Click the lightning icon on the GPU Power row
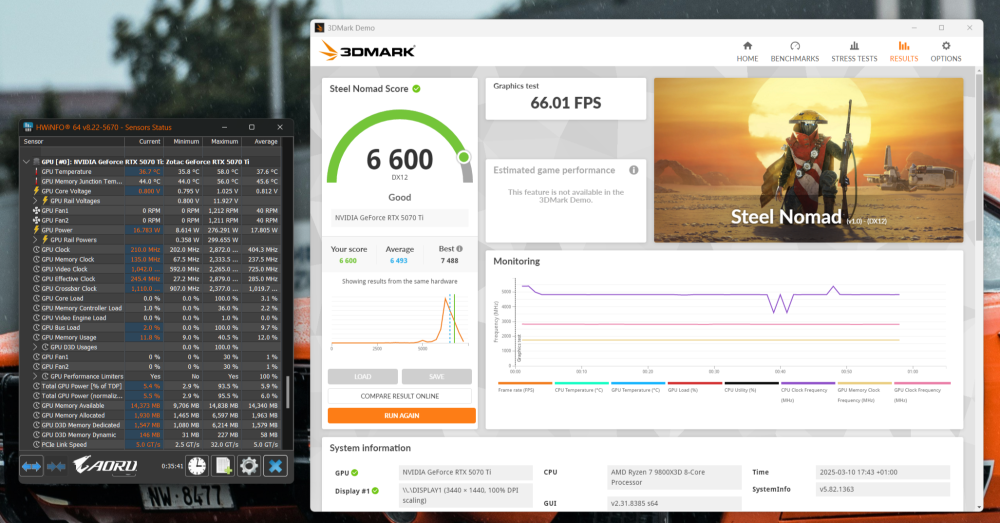This screenshot has width=1000, height=523. pyautogui.click(x=36, y=230)
